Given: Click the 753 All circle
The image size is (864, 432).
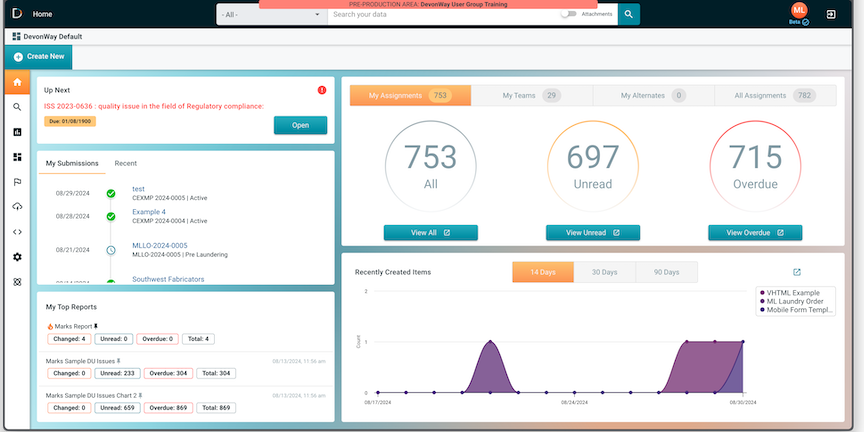Looking at the screenshot, I should 431,166.
